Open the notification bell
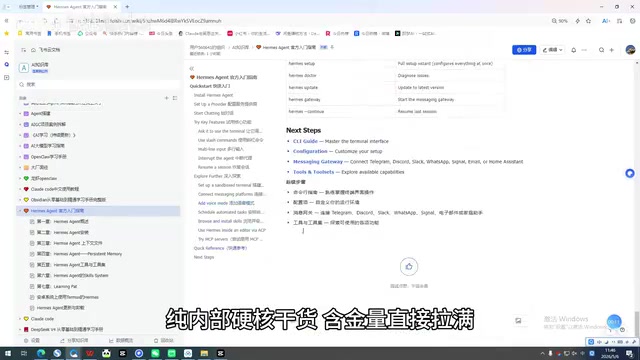Screen dimensions: 640x360 (x=573, y=50)
